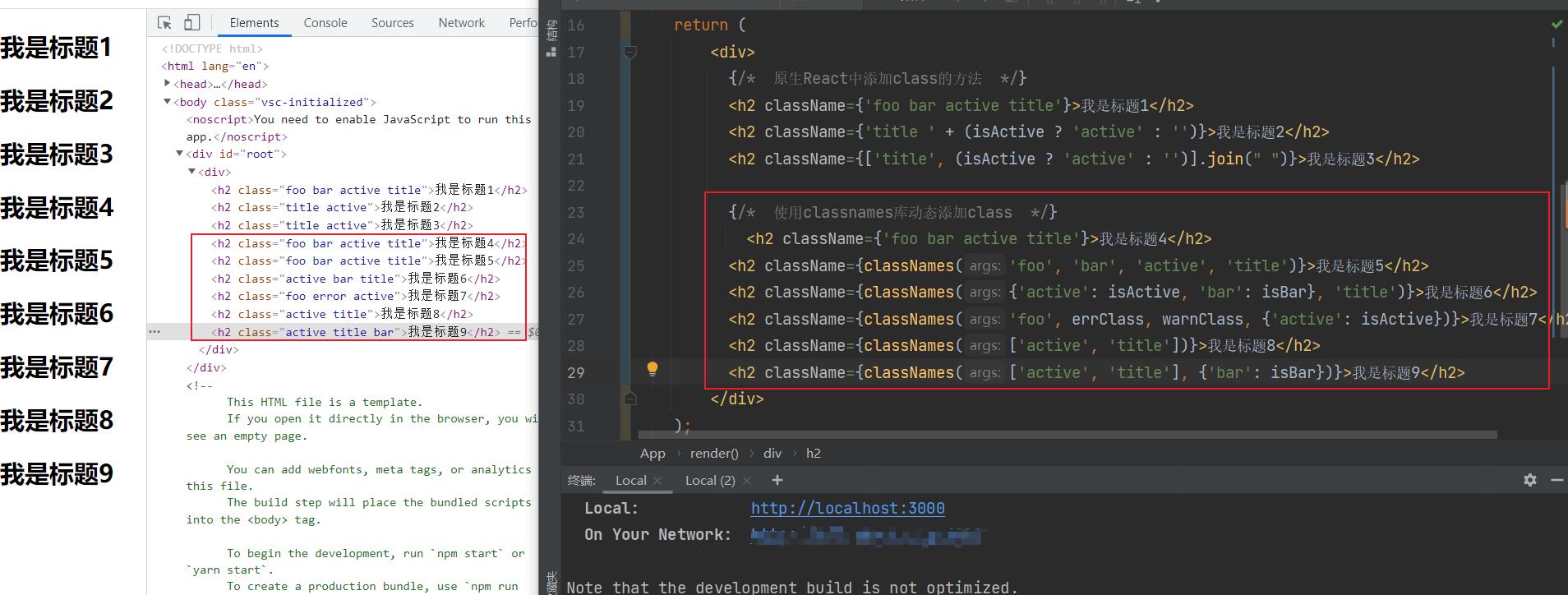Select the DOM row for 我是标题4

(x=369, y=243)
